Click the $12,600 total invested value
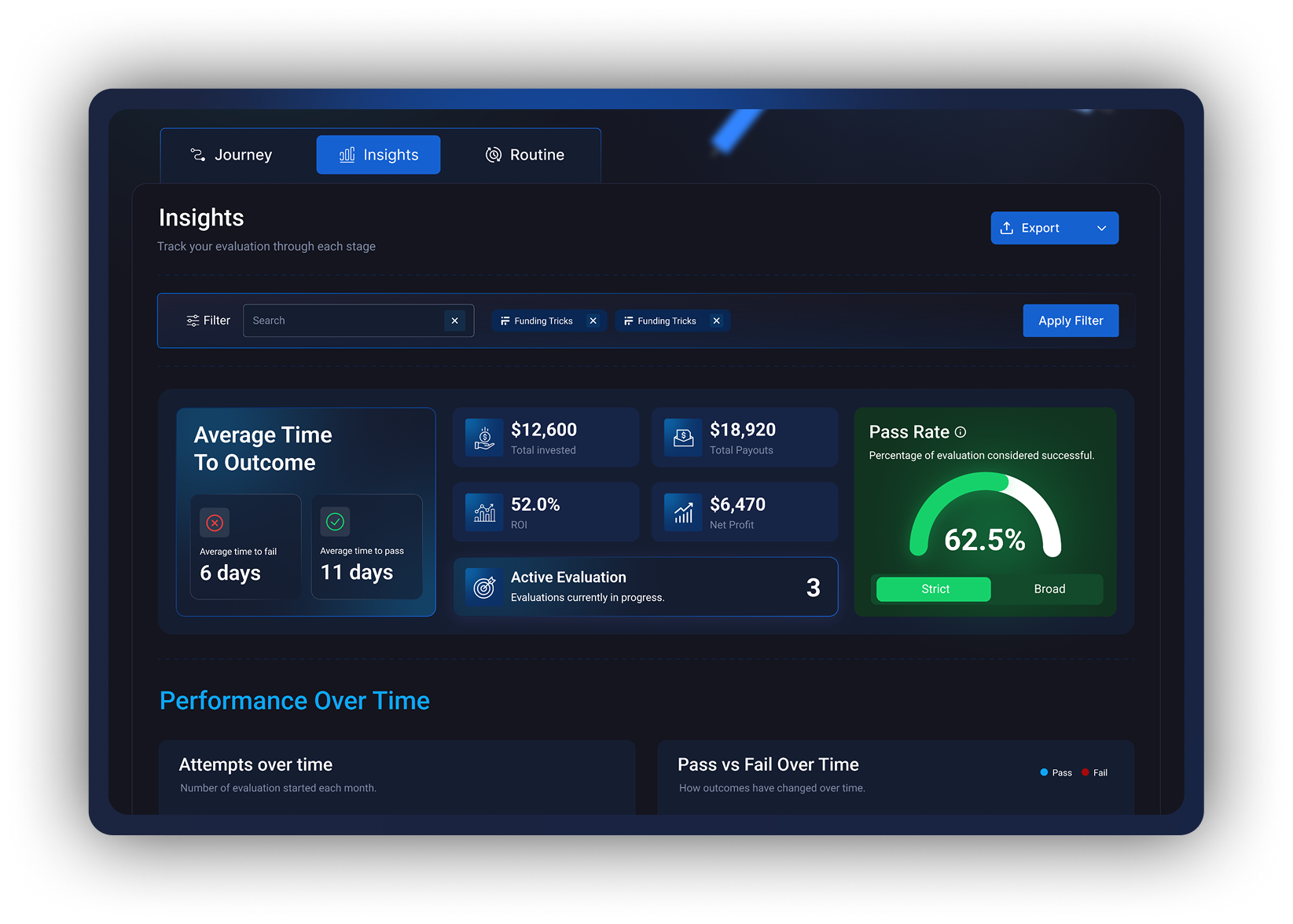The width and height of the screenshot is (1293, 924). coord(544,430)
